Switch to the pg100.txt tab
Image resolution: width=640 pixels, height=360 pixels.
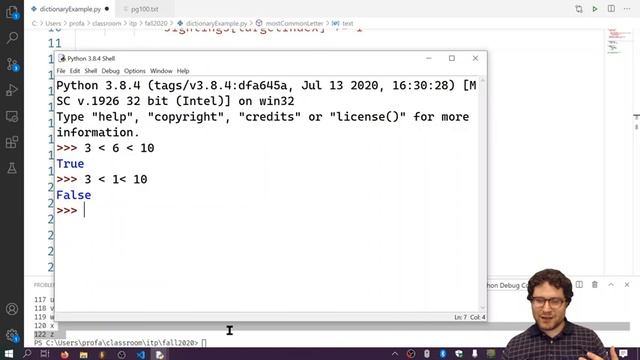click(x=144, y=9)
